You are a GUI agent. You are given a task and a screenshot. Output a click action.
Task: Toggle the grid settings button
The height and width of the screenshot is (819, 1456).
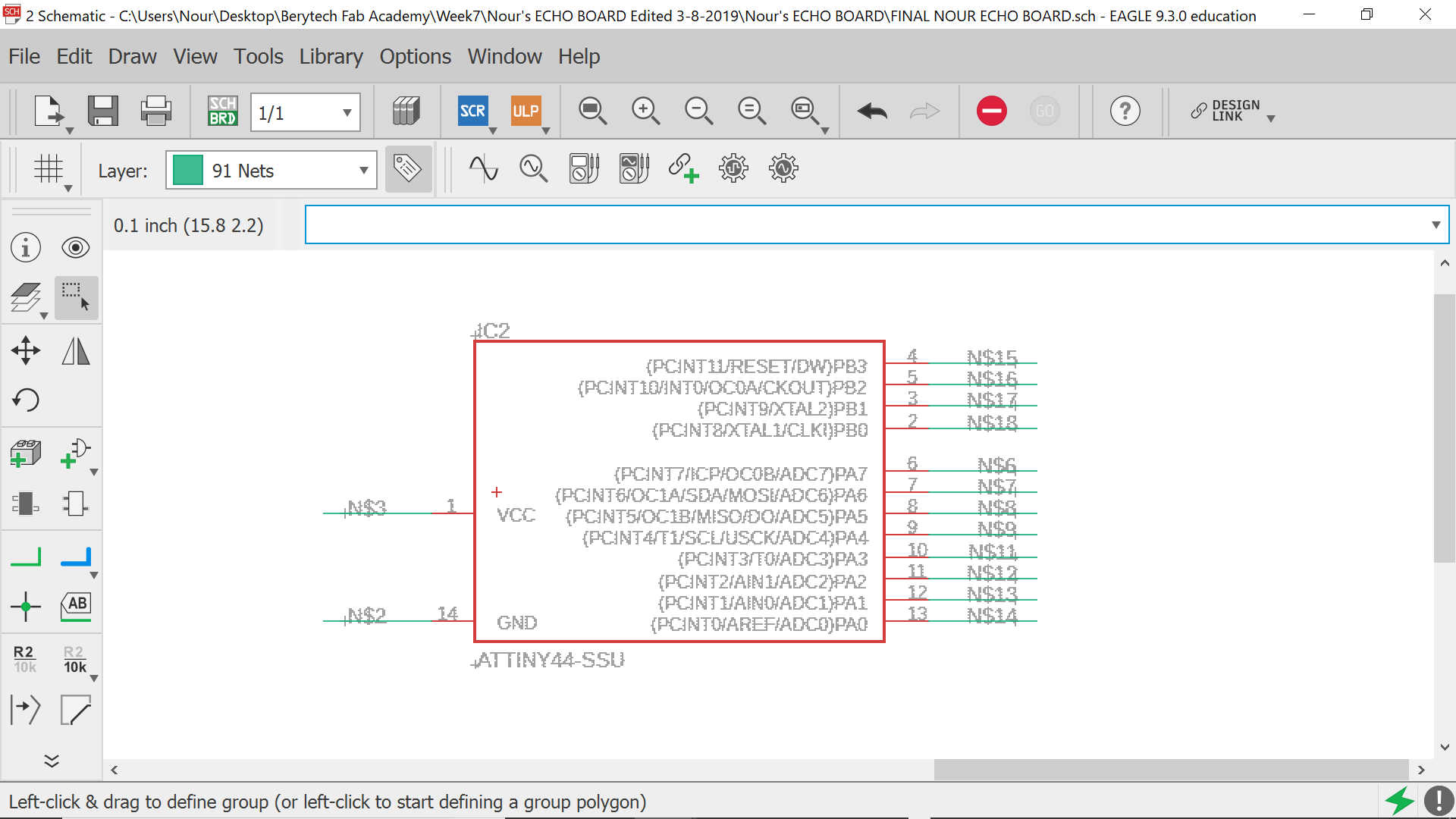49,169
